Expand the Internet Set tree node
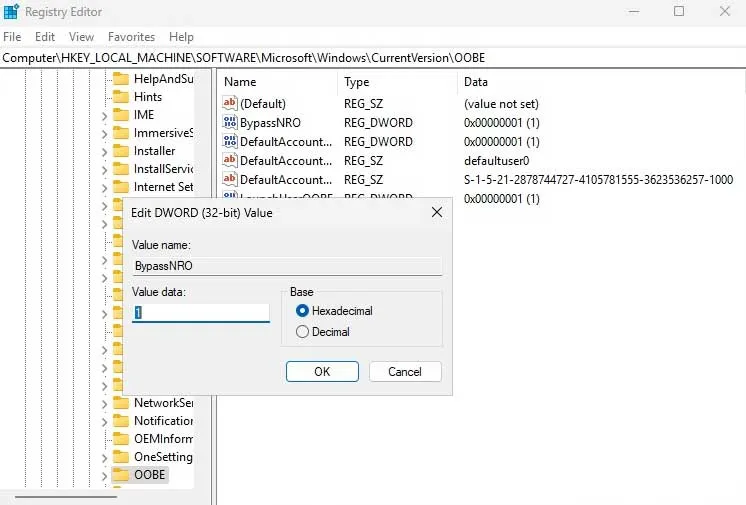This screenshot has height=505, width=746. [105, 188]
